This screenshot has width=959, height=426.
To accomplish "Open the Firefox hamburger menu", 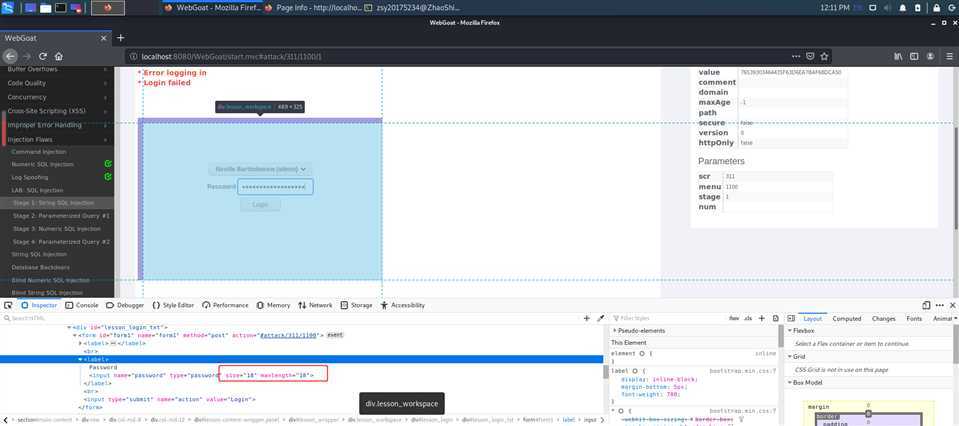I will [947, 56].
